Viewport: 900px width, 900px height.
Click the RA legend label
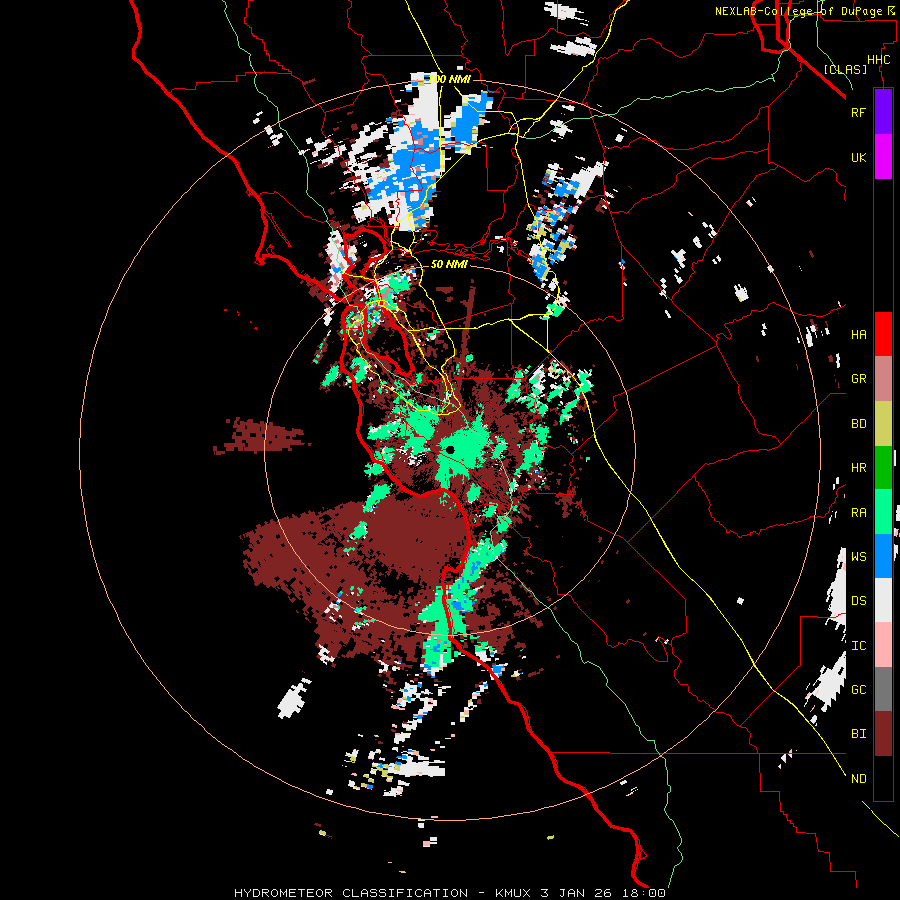pyautogui.click(x=858, y=512)
